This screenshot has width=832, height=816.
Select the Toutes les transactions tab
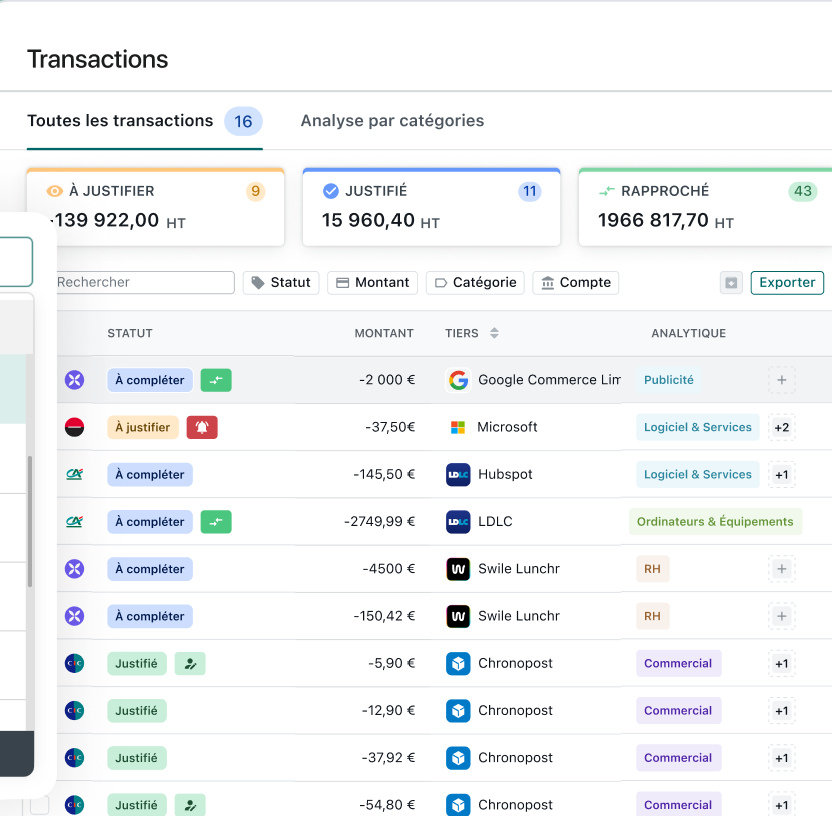pos(120,121)
